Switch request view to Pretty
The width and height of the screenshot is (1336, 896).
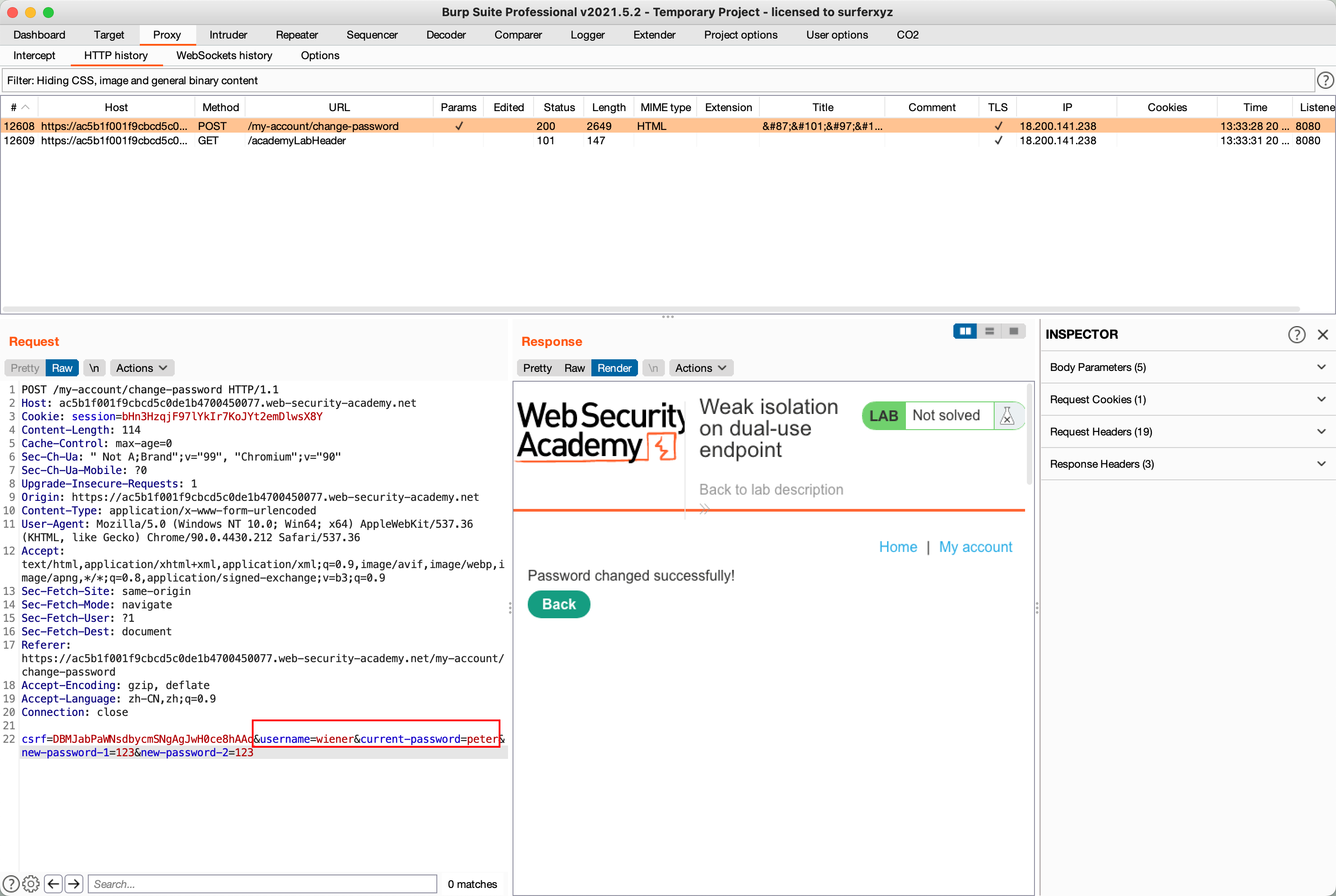click(x=25, y=368)
